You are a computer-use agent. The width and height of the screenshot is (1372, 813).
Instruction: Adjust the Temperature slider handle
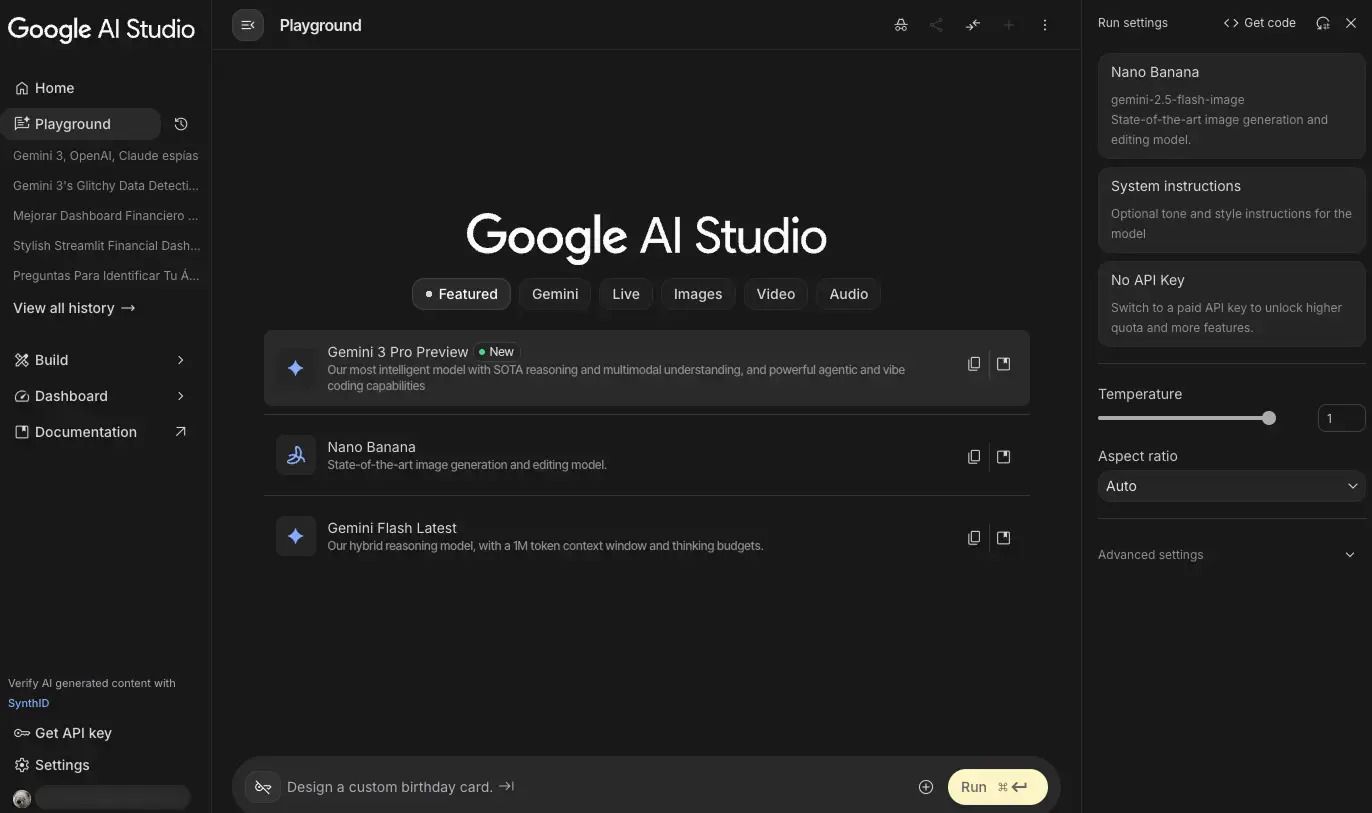pyautogui.click(x=1269, y=418)
